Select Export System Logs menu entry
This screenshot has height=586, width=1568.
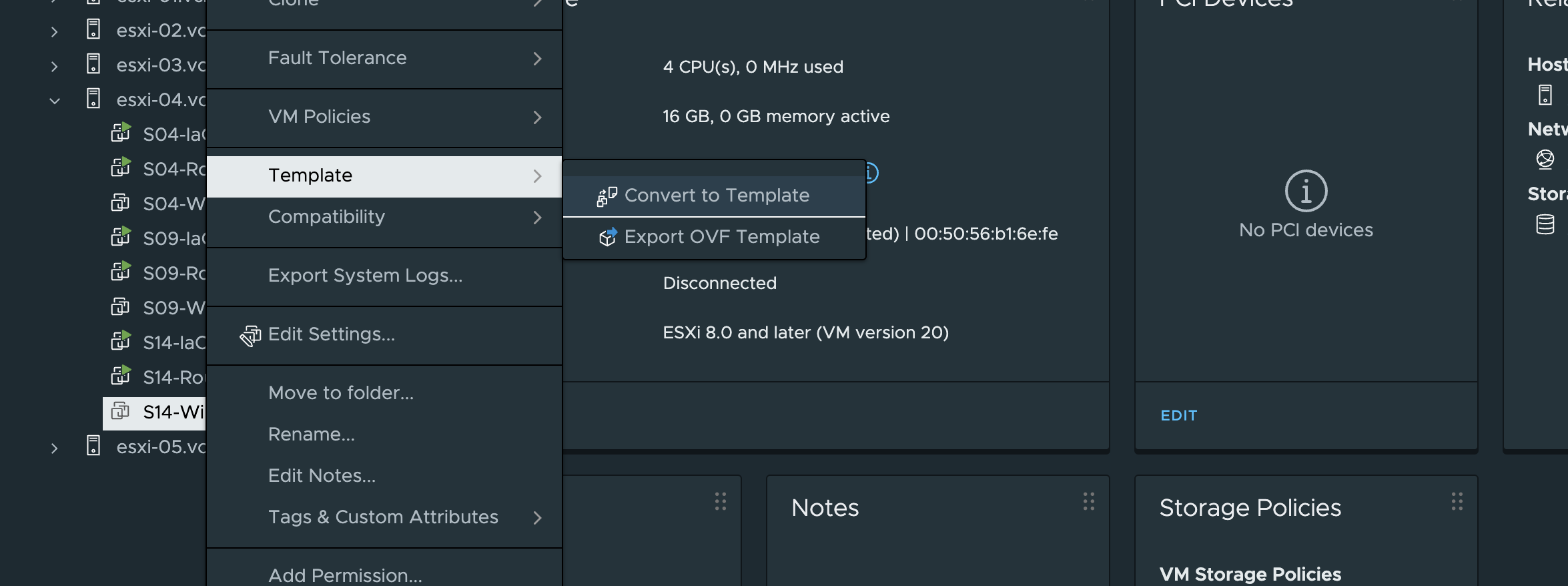point(365,276)
